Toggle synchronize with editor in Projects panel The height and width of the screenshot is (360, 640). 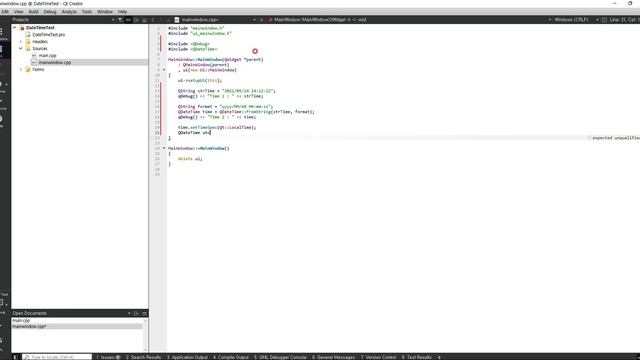pyautogui.click(x=128, y=20)
